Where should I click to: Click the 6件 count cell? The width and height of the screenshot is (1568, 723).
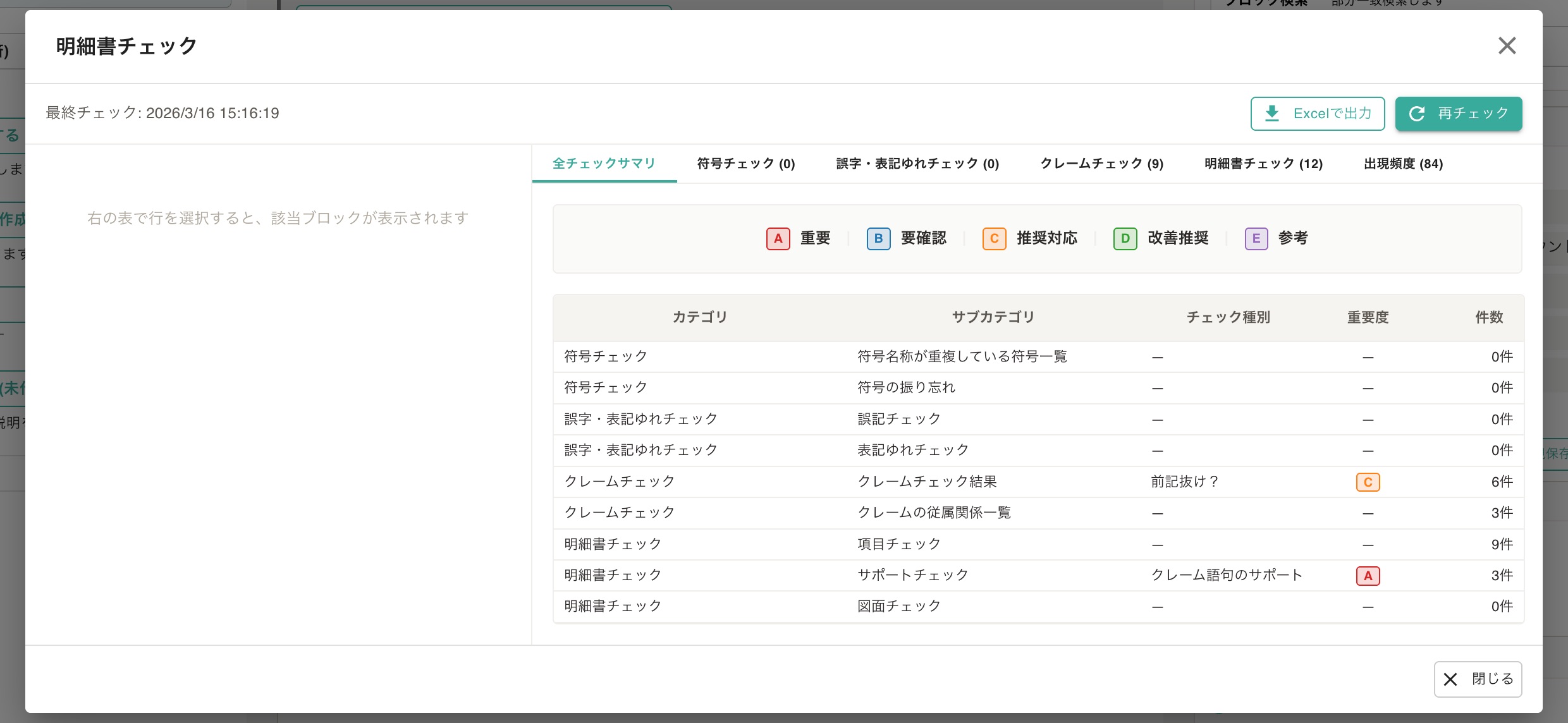pos(1502,482)
